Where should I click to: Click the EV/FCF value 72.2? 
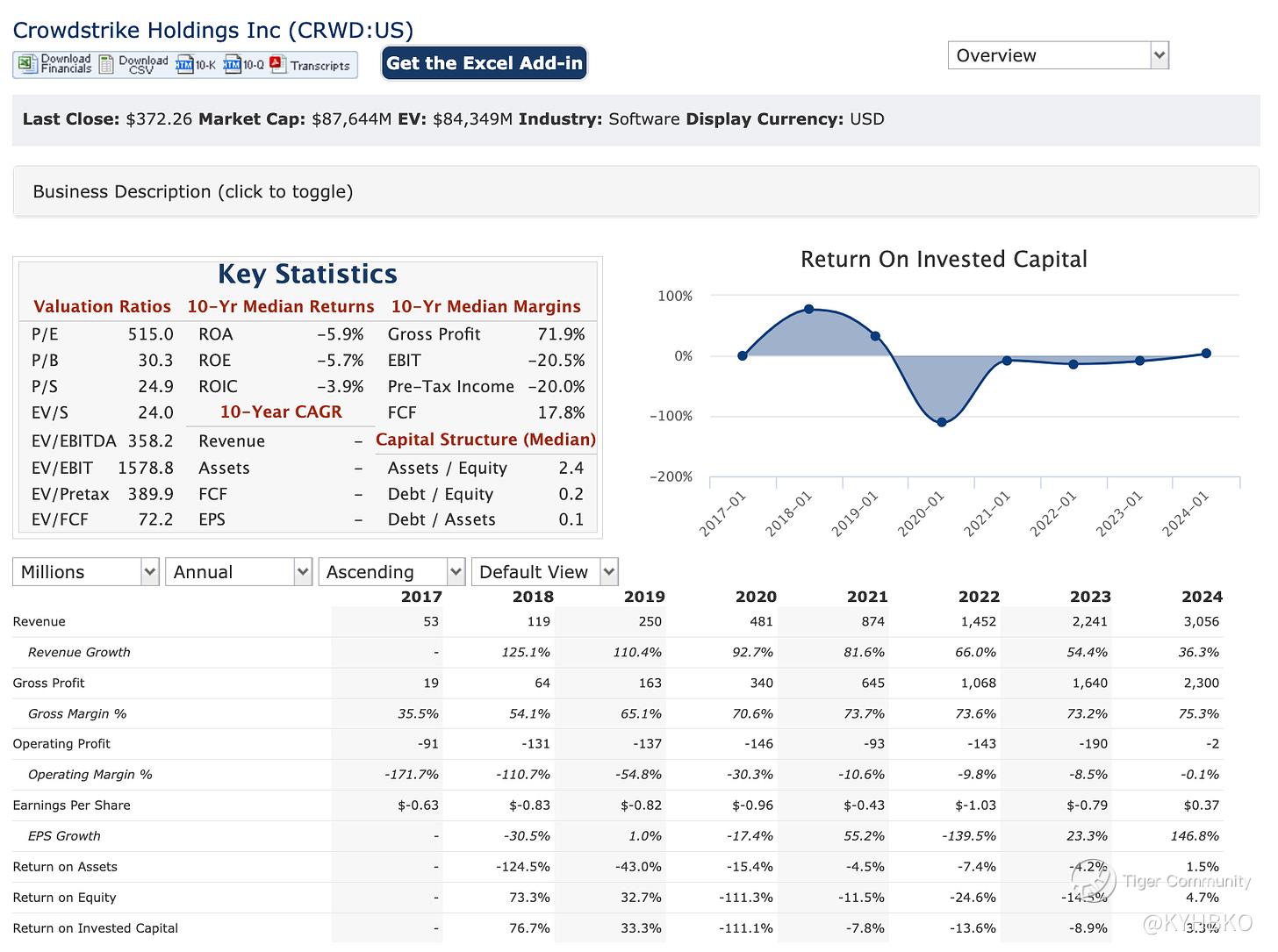tap(155, 519)
